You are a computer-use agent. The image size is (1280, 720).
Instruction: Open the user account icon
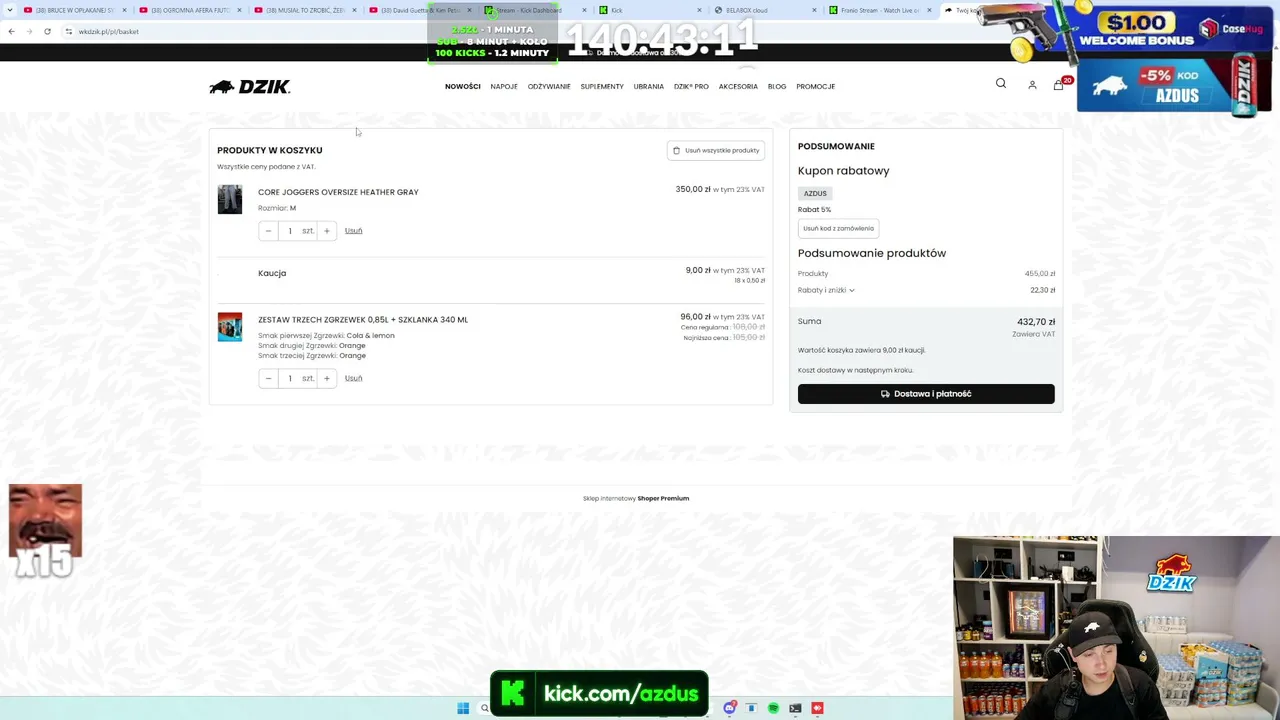pos(1032,85)
